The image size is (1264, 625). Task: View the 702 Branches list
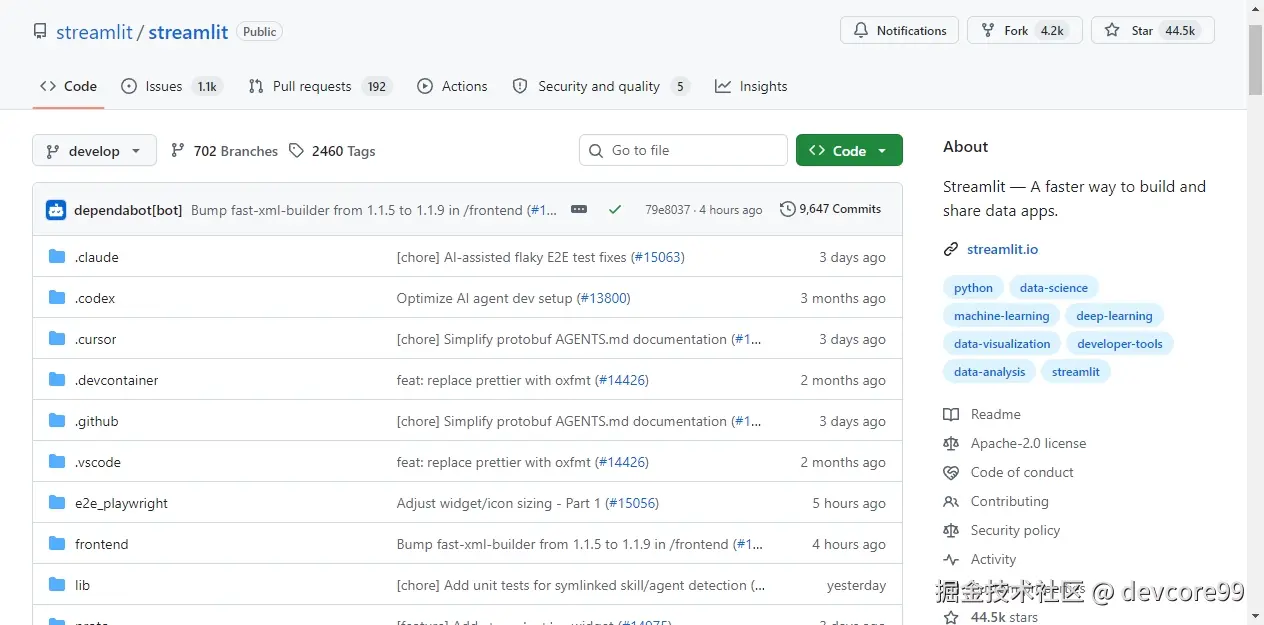(224, 151)
